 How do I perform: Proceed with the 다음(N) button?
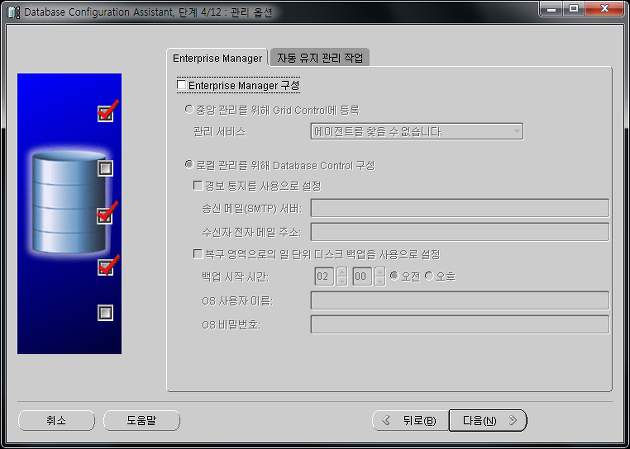(488, 420)
